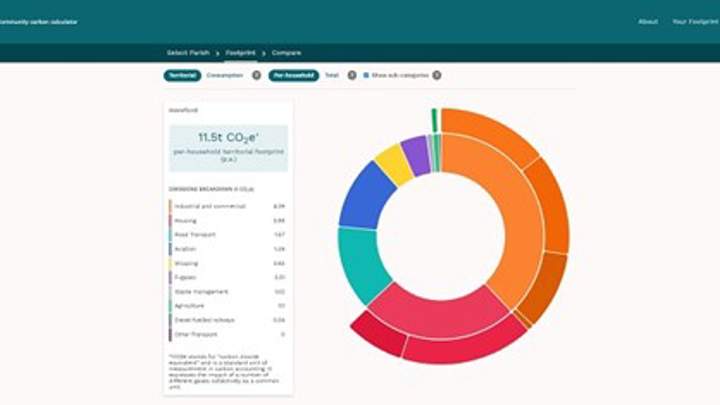Screen dimensions: 720x405
Task: Click the purple F-gases chart segment
Action: [415, 155]
